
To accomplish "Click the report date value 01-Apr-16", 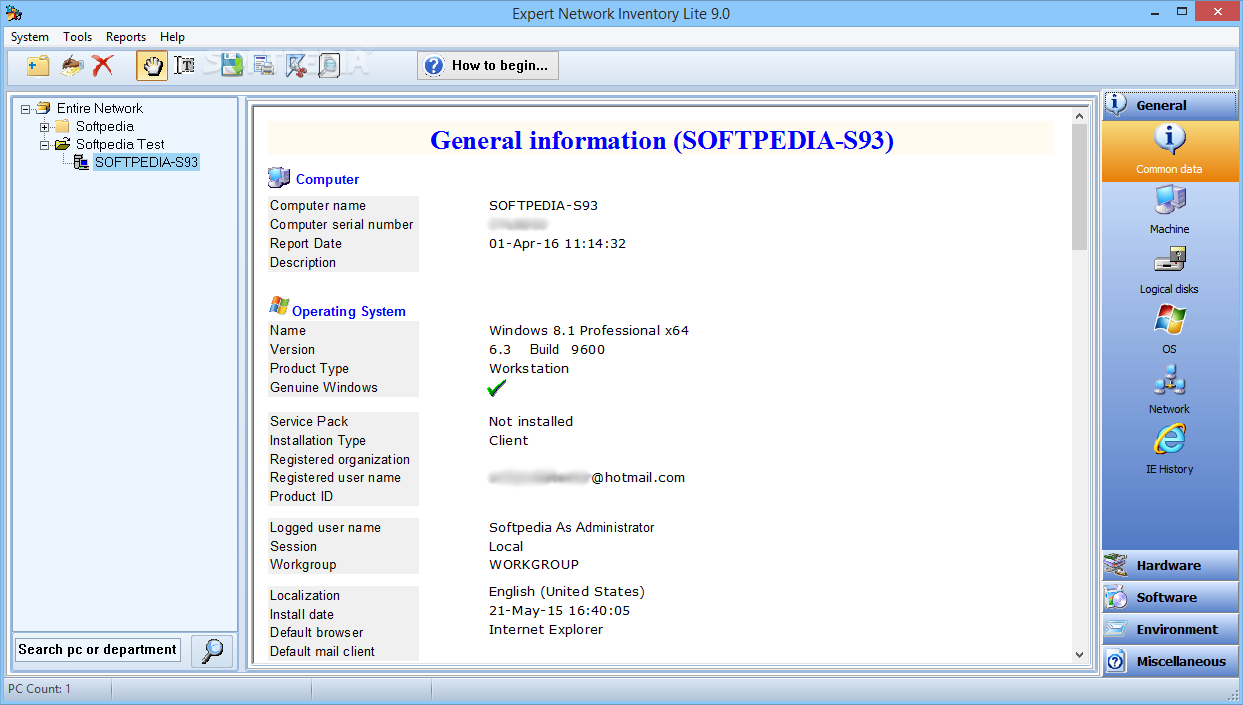I will pos(557,243).
